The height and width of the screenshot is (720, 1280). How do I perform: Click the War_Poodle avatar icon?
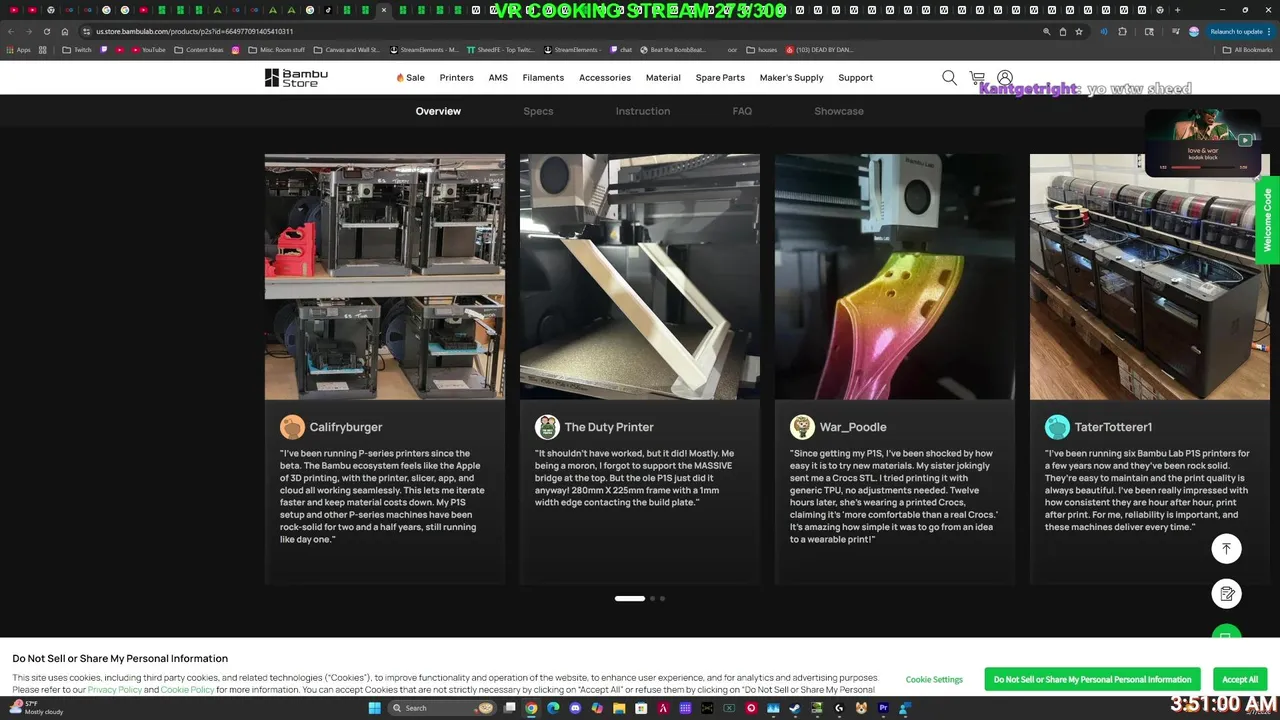[802, 427]
